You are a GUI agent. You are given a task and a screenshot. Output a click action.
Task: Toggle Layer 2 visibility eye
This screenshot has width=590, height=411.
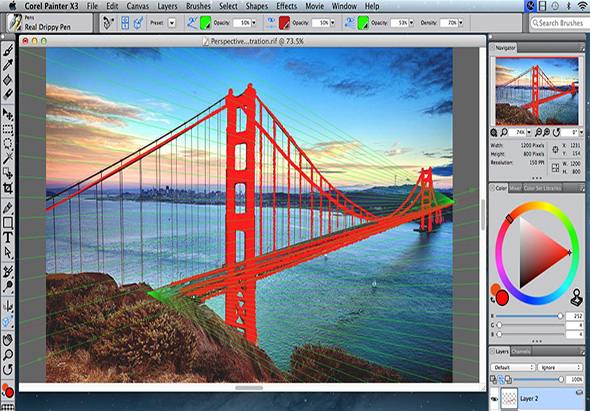click(495, 399)
